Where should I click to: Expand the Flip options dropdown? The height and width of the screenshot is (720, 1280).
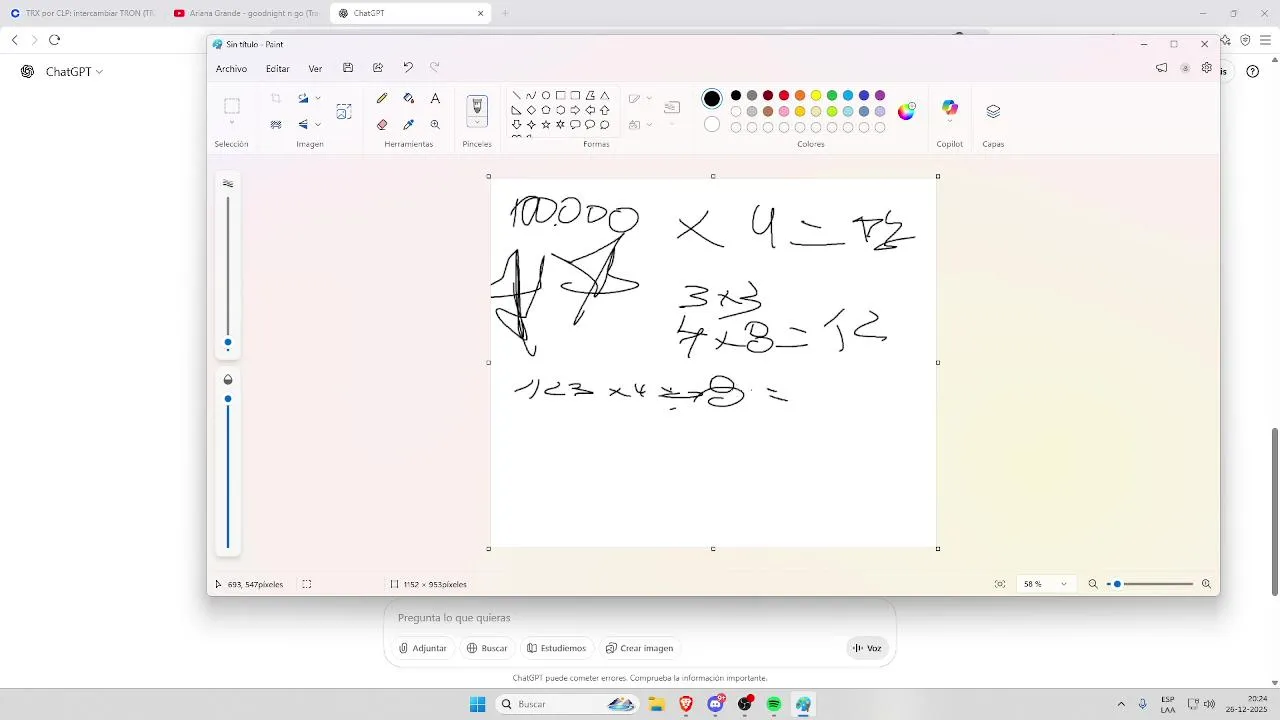(x=318, y=125)
